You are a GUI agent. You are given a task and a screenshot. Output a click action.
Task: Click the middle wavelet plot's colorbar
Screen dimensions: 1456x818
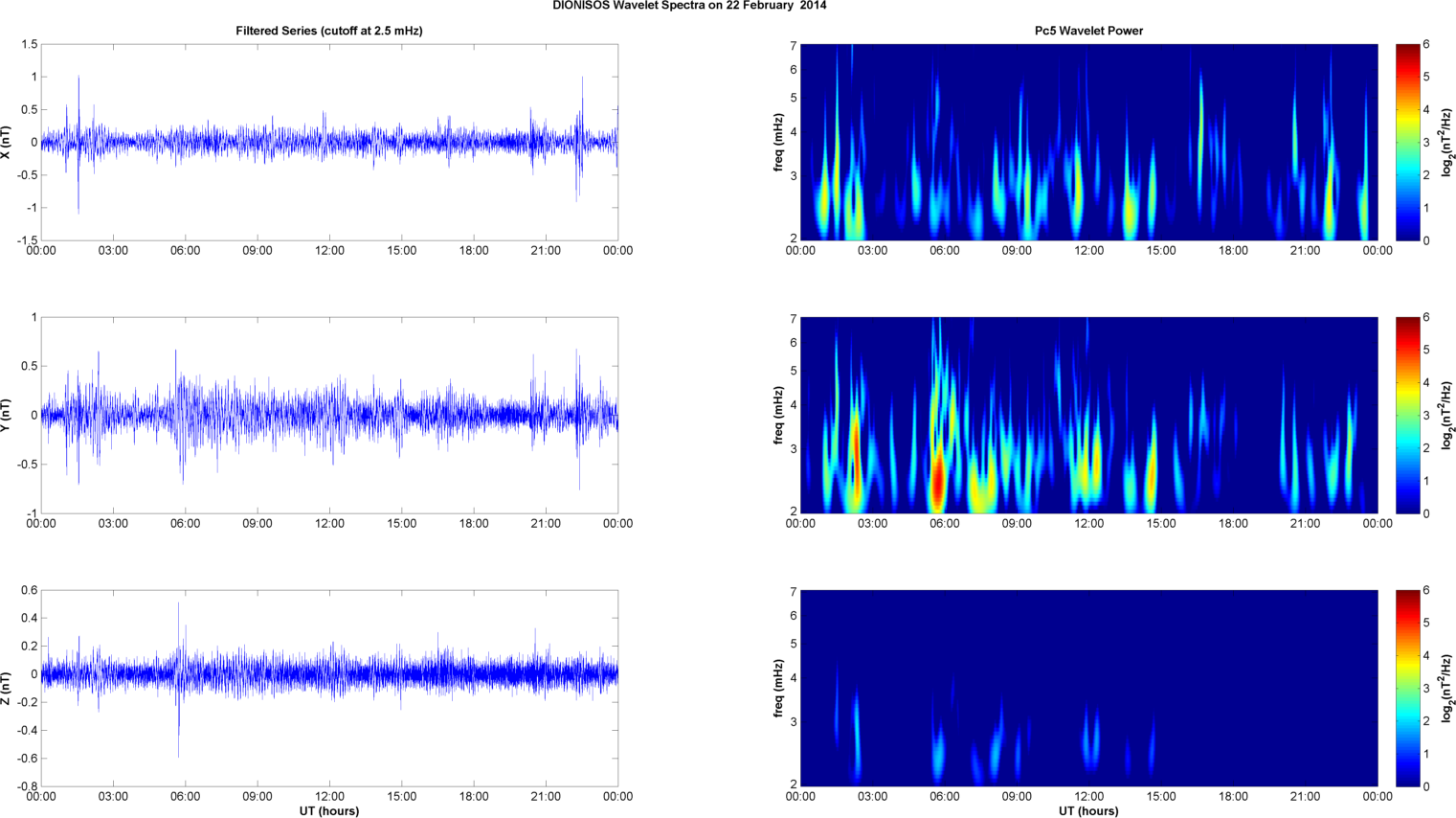1408,416
